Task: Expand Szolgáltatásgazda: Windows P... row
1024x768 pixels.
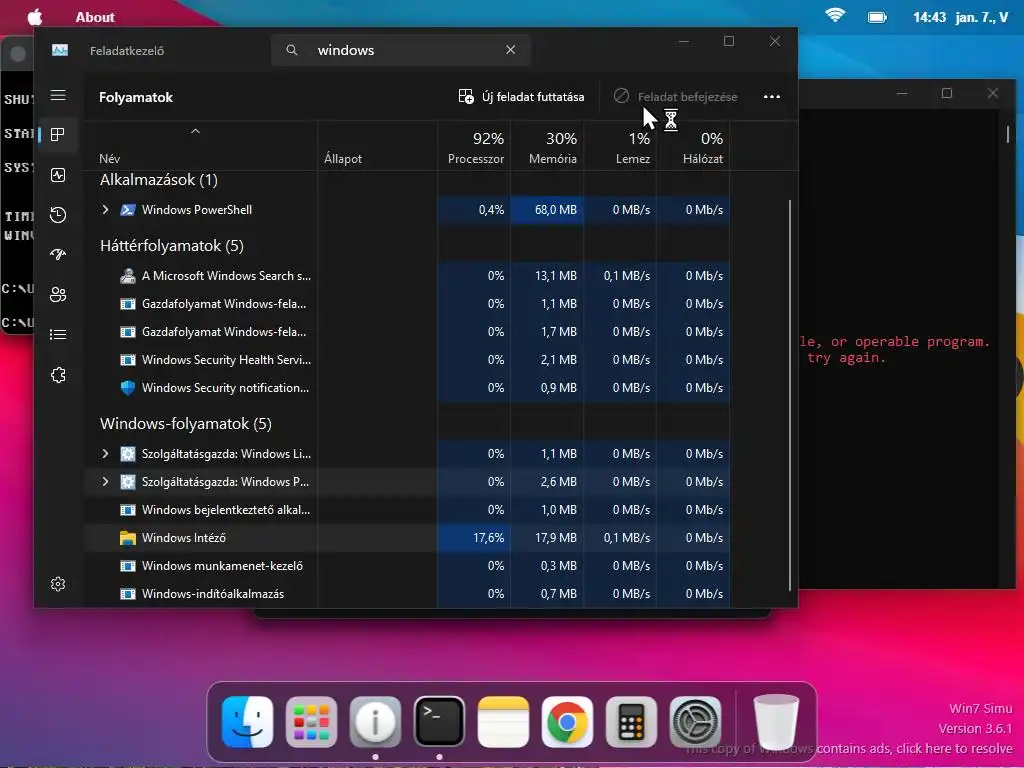Action: (105, 482)
